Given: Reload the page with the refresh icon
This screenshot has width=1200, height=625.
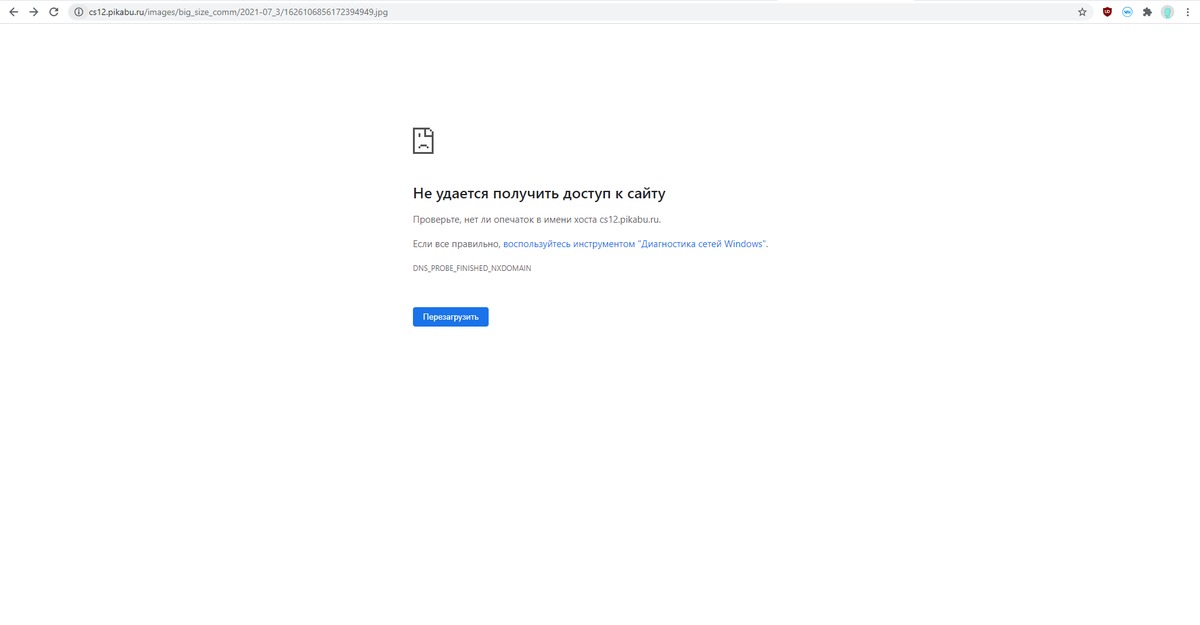Looking at the screenshot, I should pyautogui.click(x=55, y=12).
